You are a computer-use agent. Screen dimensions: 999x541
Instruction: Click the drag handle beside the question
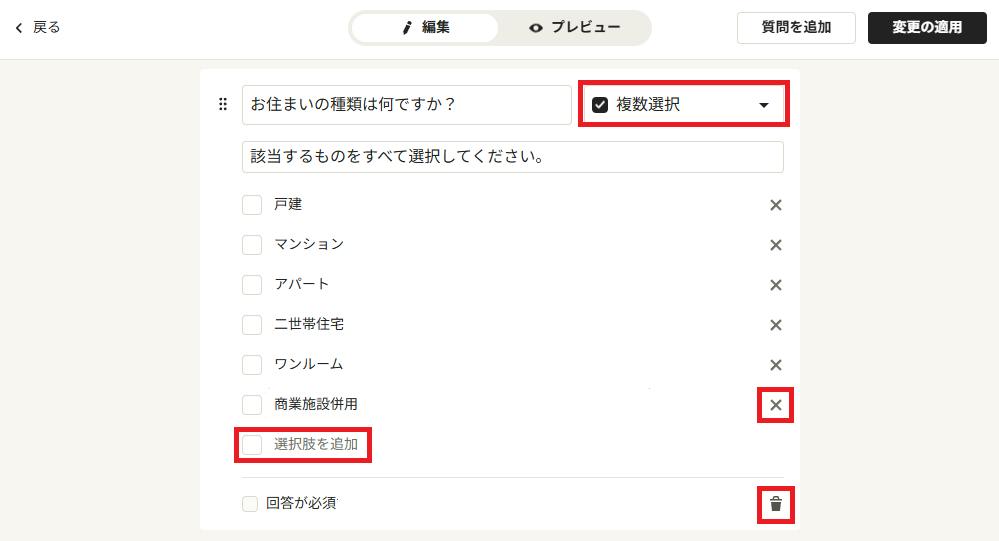point(223,104)
